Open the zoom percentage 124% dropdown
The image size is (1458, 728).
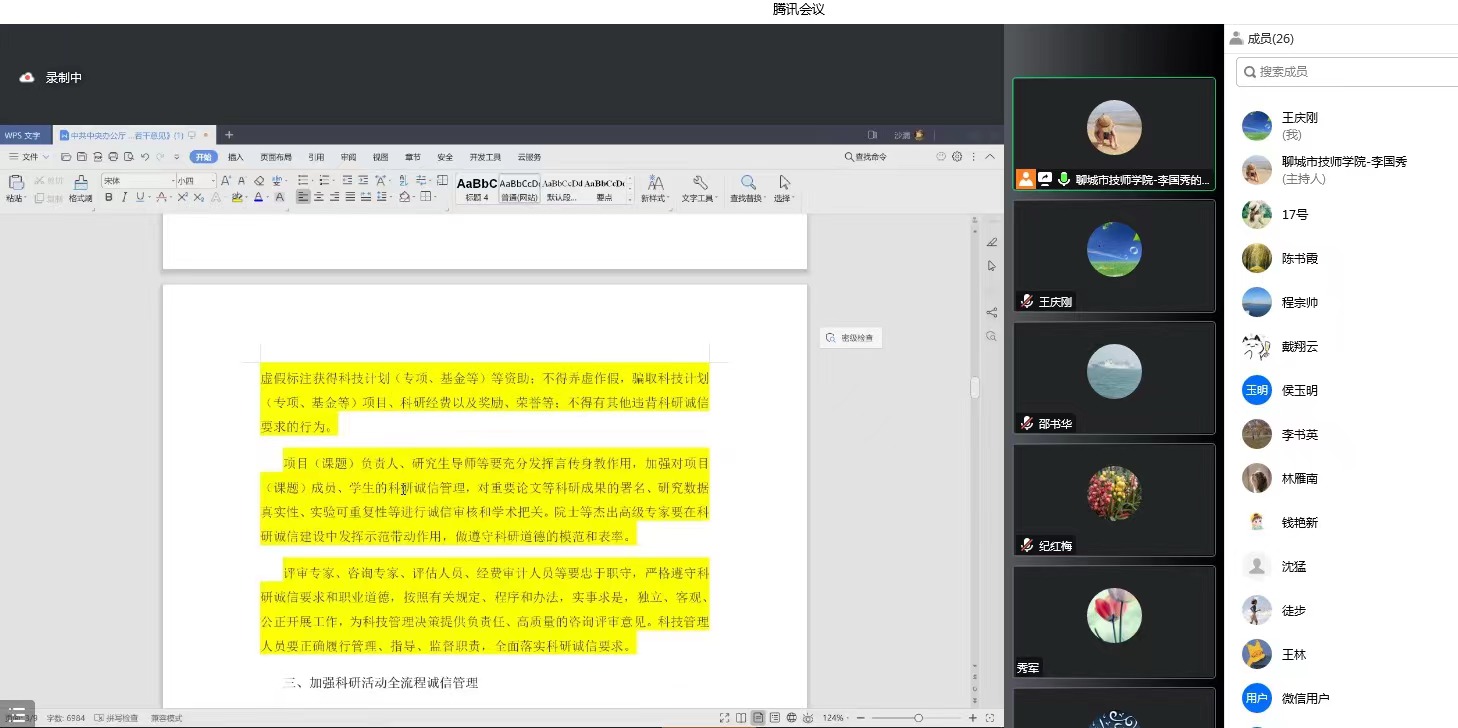835,718
